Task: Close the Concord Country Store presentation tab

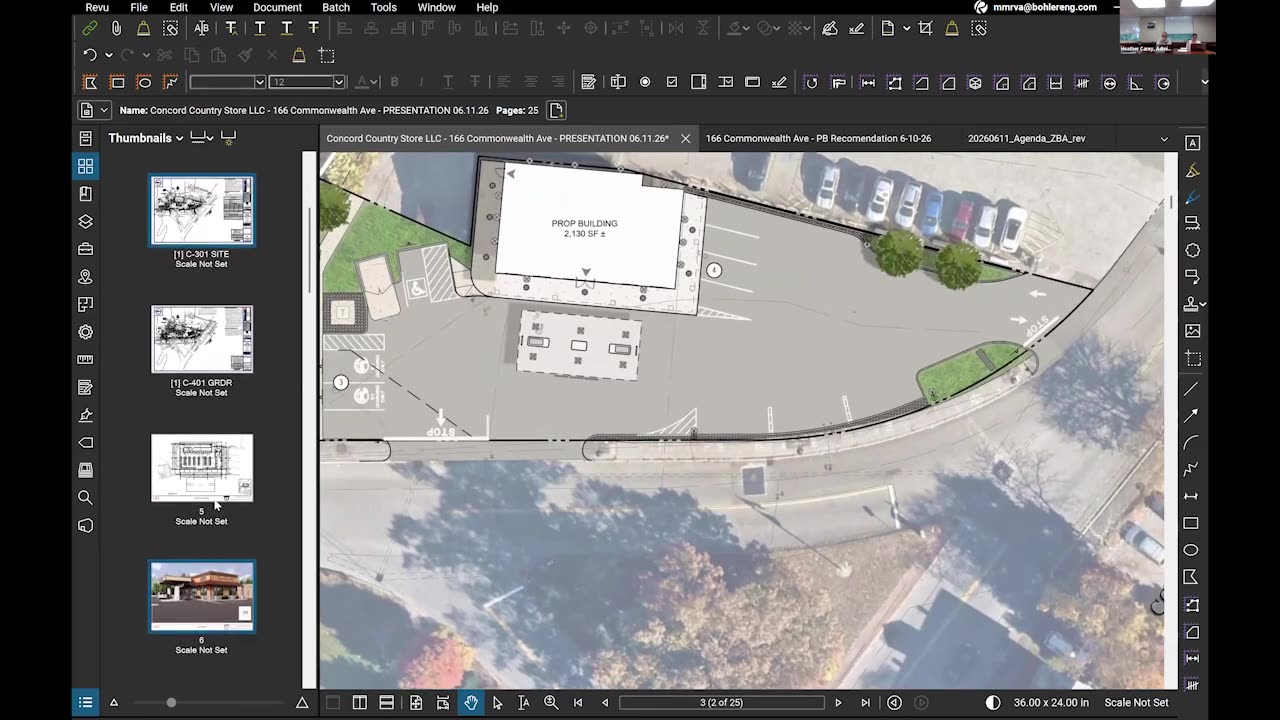Action: 685,139
